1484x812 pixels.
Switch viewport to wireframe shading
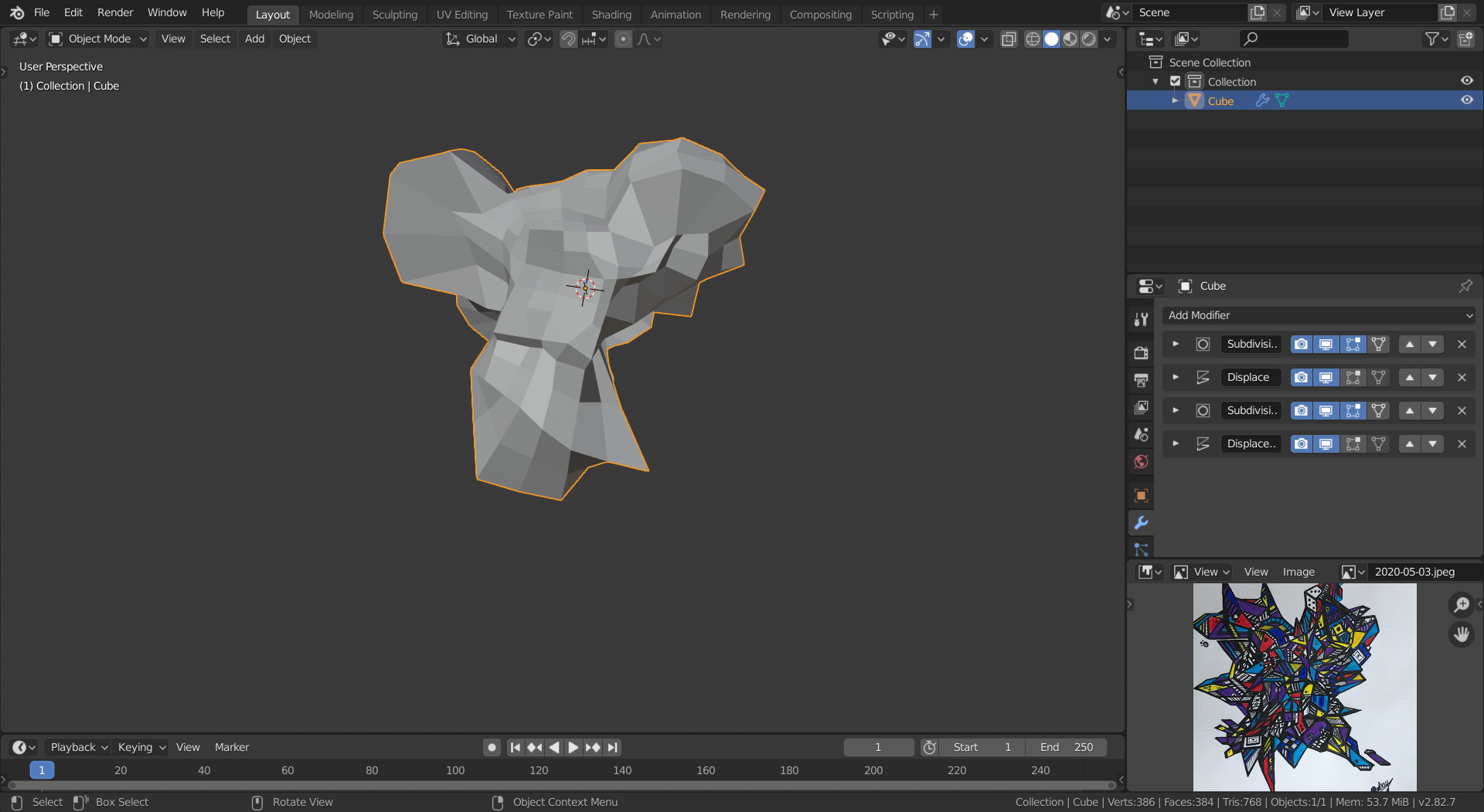point(1033,39)
